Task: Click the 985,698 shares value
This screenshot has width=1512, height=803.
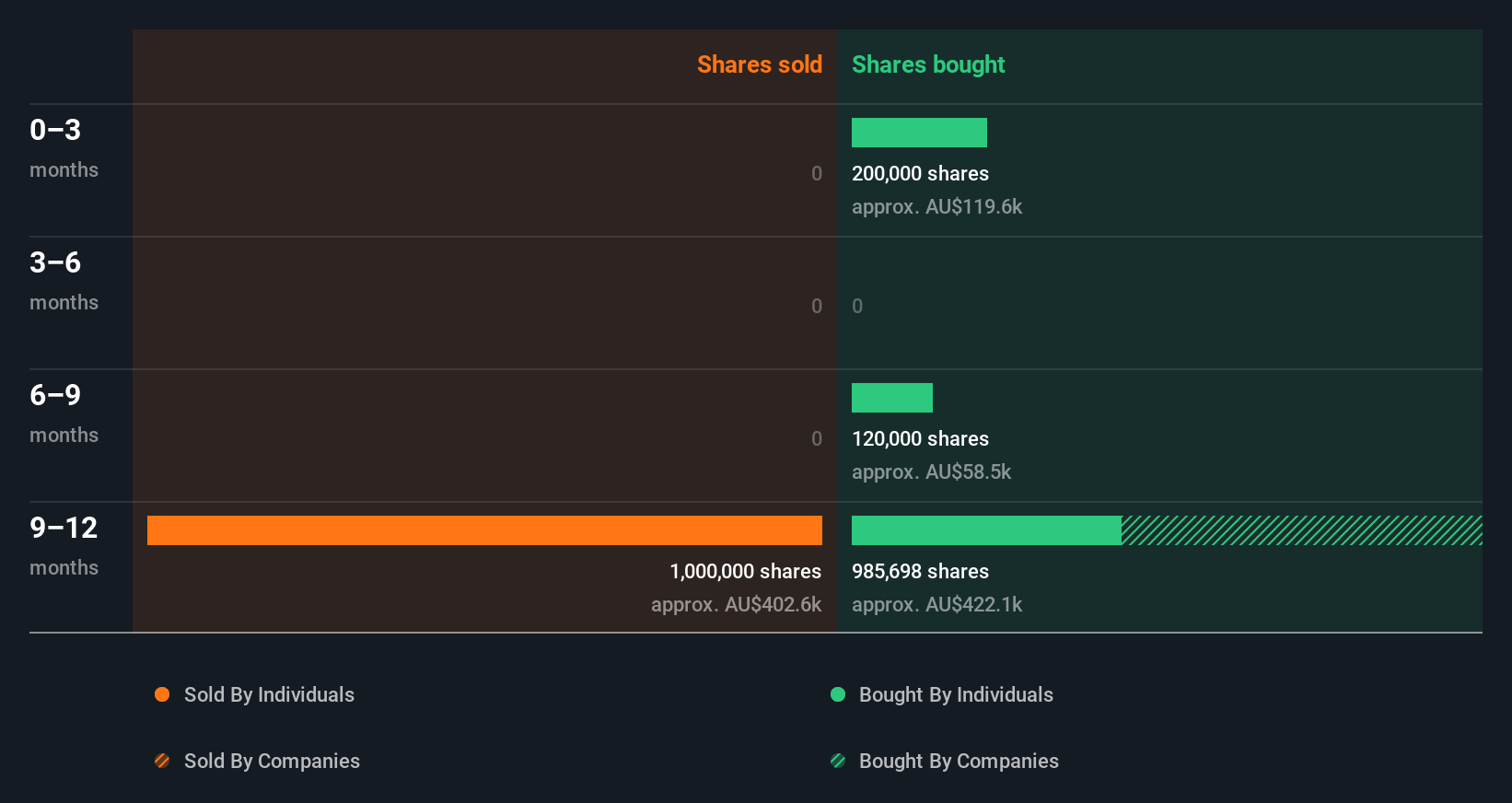Action: point(920,571)
